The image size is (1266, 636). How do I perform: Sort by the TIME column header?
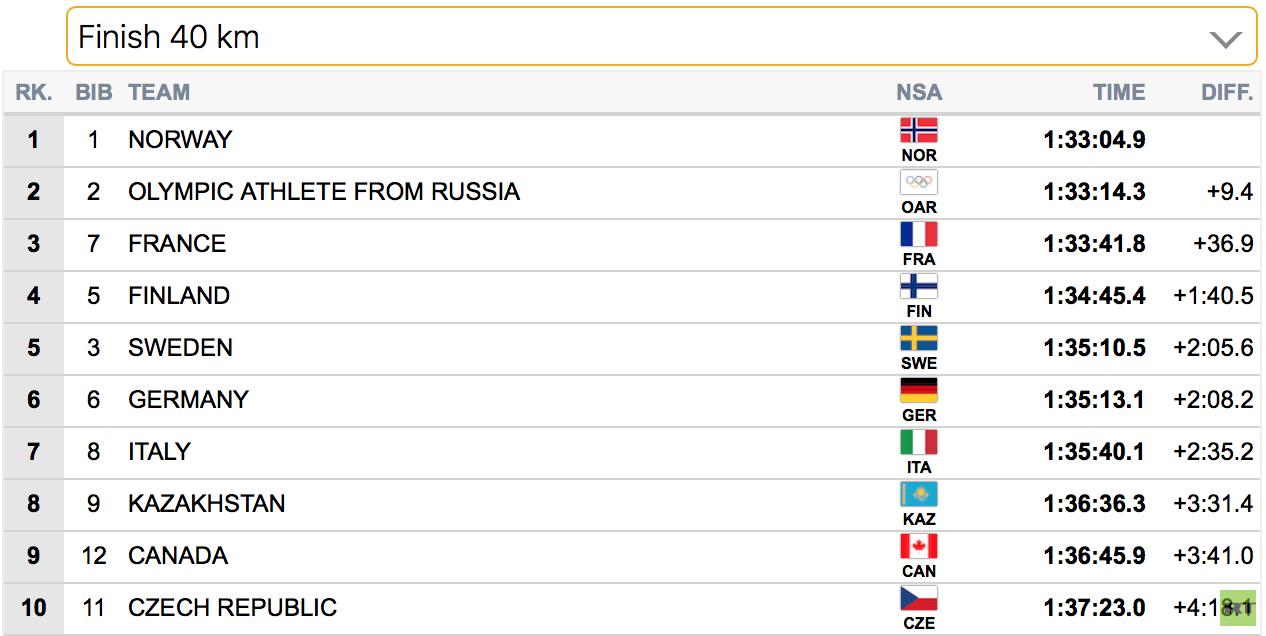[x=1119, y=92]
